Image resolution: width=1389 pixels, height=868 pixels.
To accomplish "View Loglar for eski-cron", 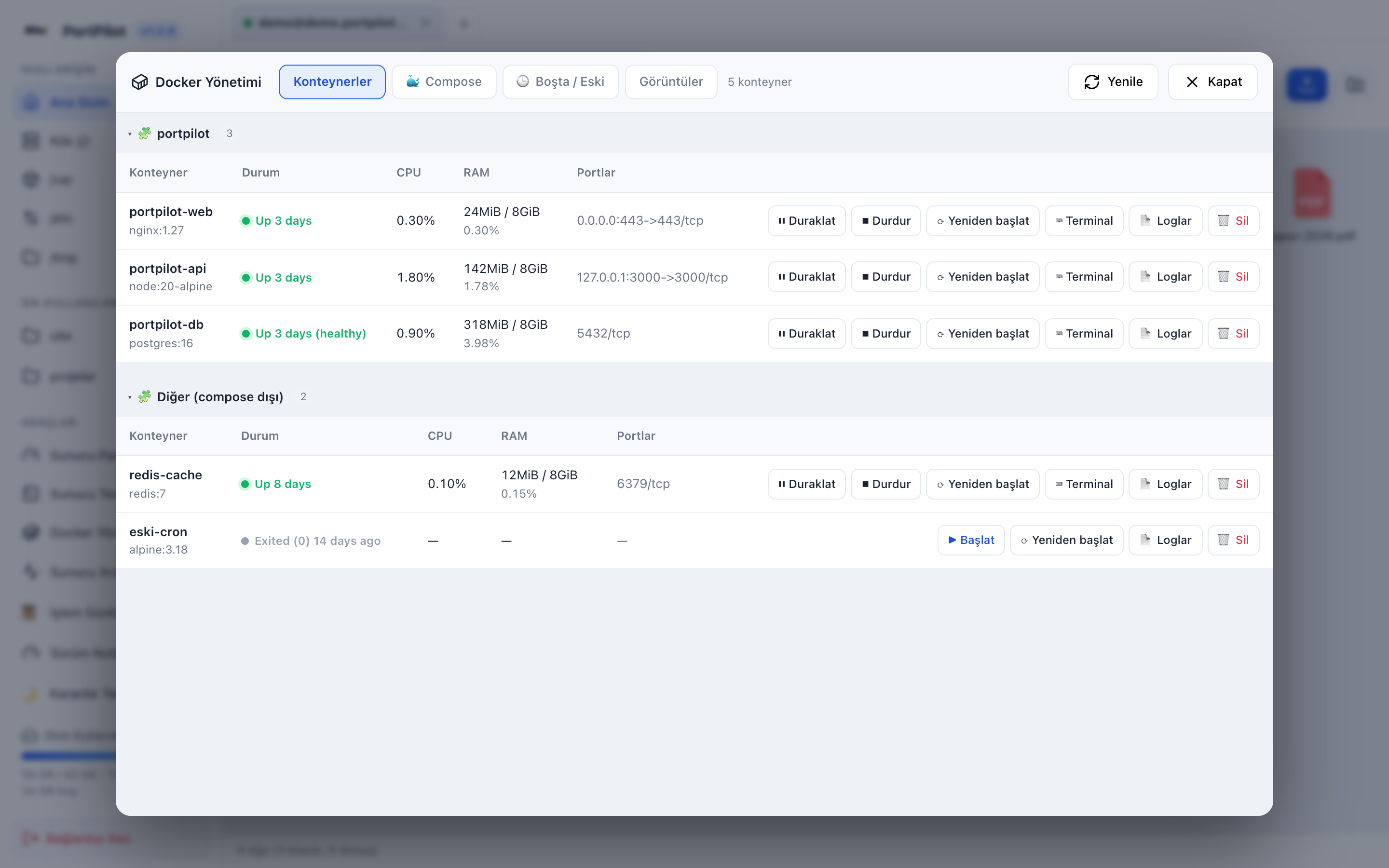I will pyautogui.click(x=1165, y=540).
